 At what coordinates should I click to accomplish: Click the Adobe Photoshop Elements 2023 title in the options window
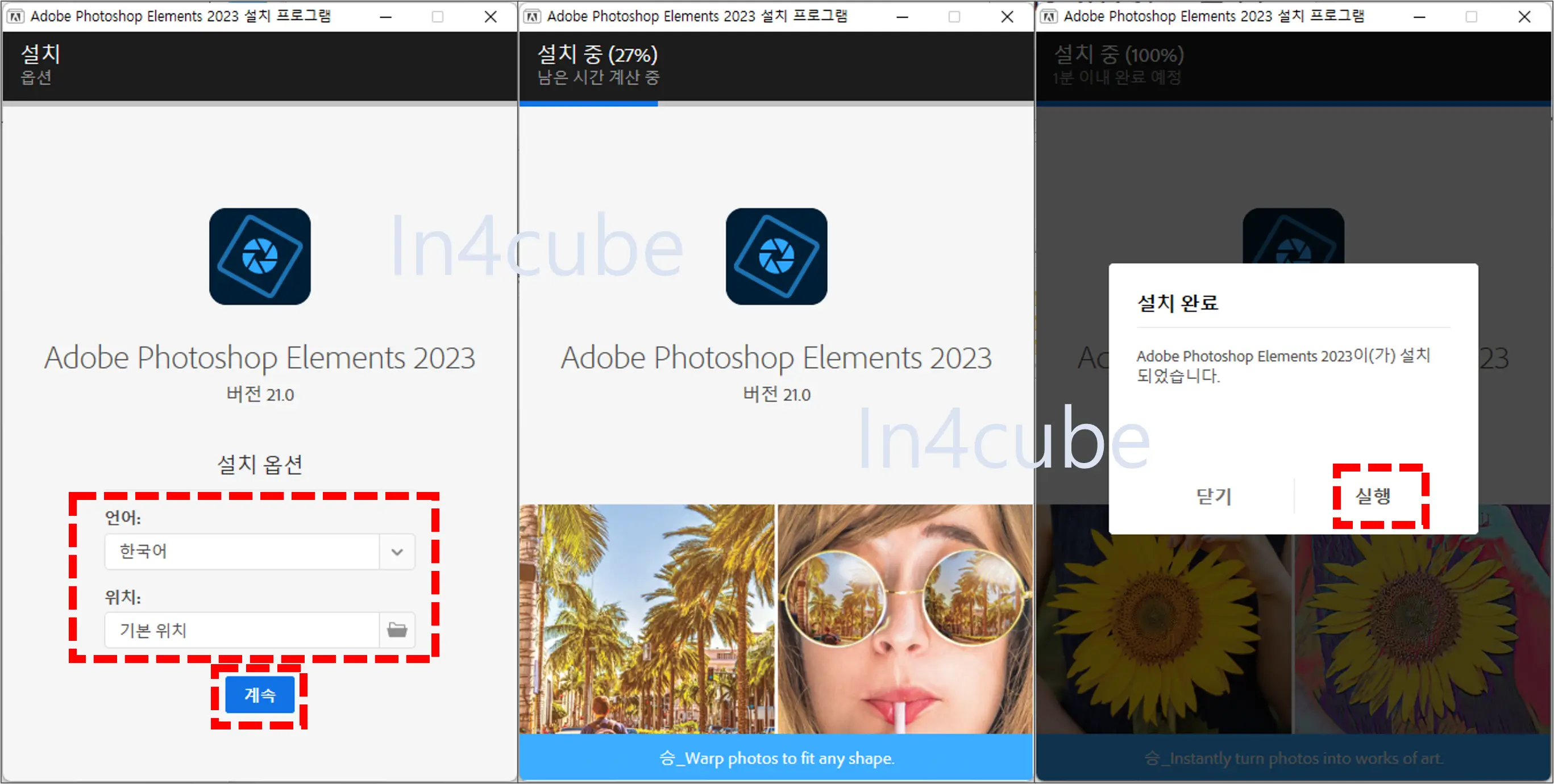tap(260, 358)
